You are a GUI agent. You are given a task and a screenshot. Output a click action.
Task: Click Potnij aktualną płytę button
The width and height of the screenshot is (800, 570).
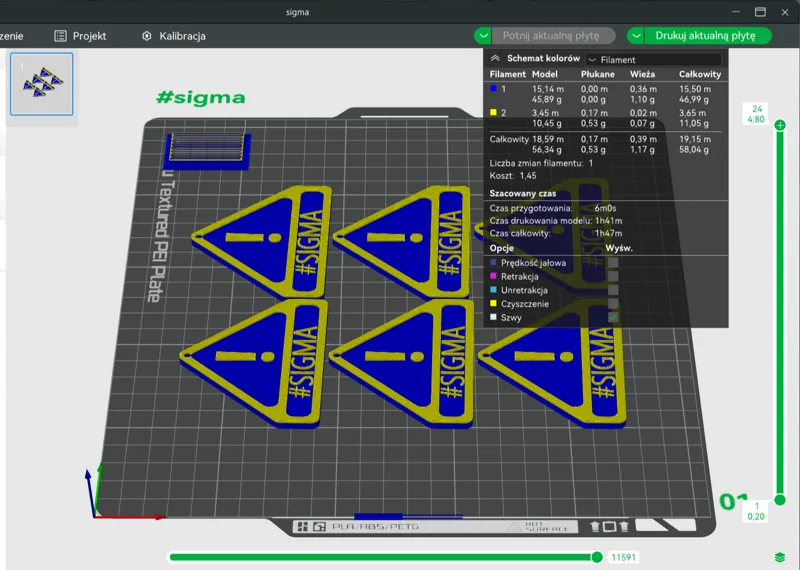coord(553,36)
